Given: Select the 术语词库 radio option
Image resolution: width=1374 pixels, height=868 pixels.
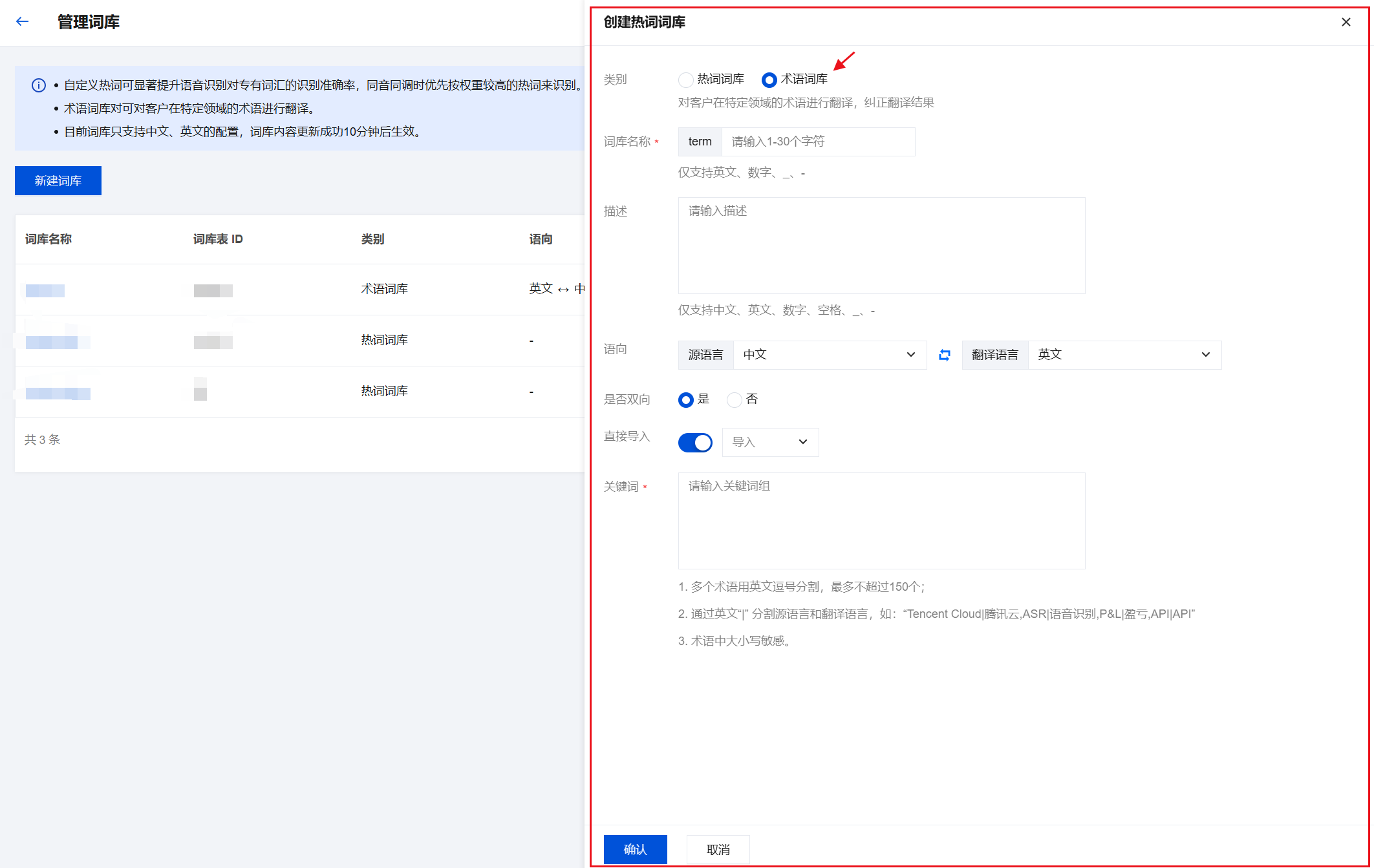Looking at the screenshot, I should [769, 79].
